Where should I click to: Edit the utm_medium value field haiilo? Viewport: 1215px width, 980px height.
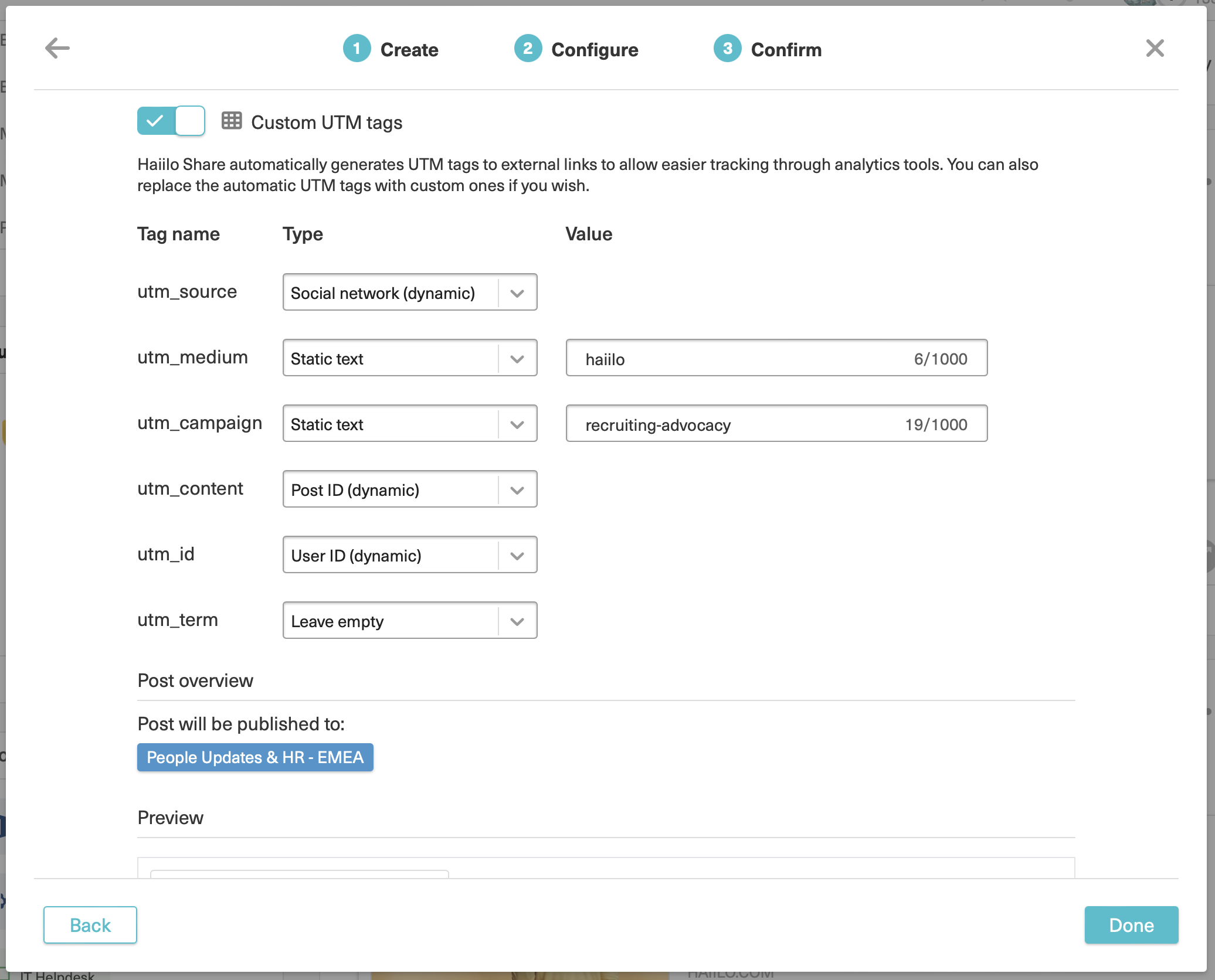click(739, 359)
